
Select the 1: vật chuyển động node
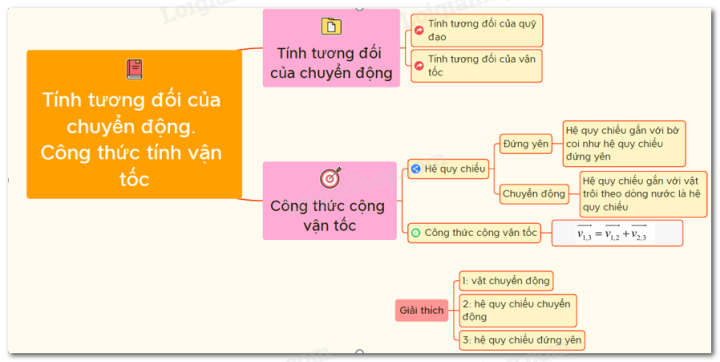(506, 281)
